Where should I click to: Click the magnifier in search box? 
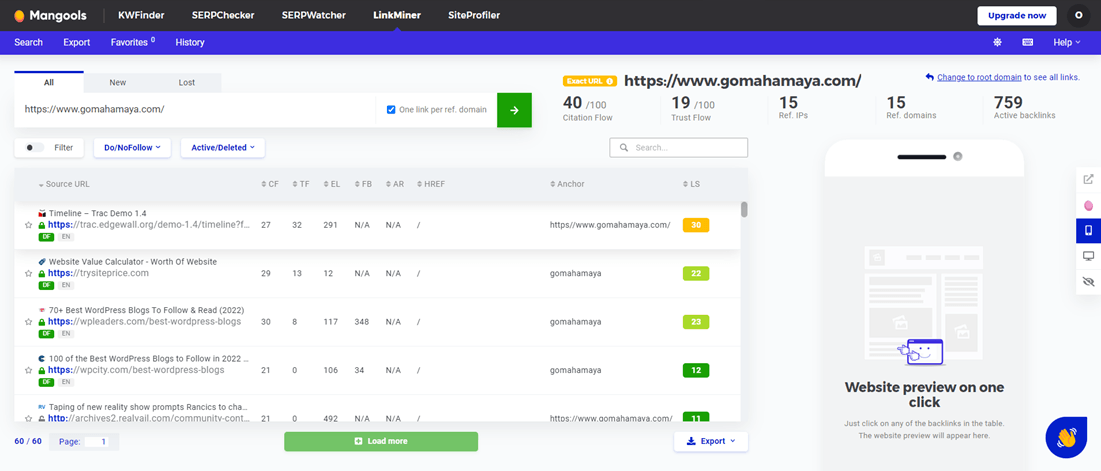(624, 148)
